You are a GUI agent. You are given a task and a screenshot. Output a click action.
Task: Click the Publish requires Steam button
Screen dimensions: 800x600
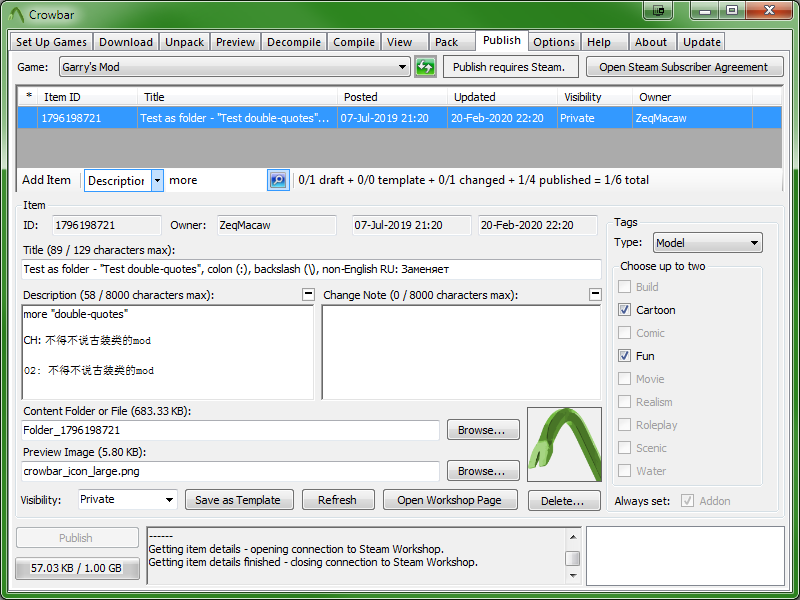(x=511, y=67)
